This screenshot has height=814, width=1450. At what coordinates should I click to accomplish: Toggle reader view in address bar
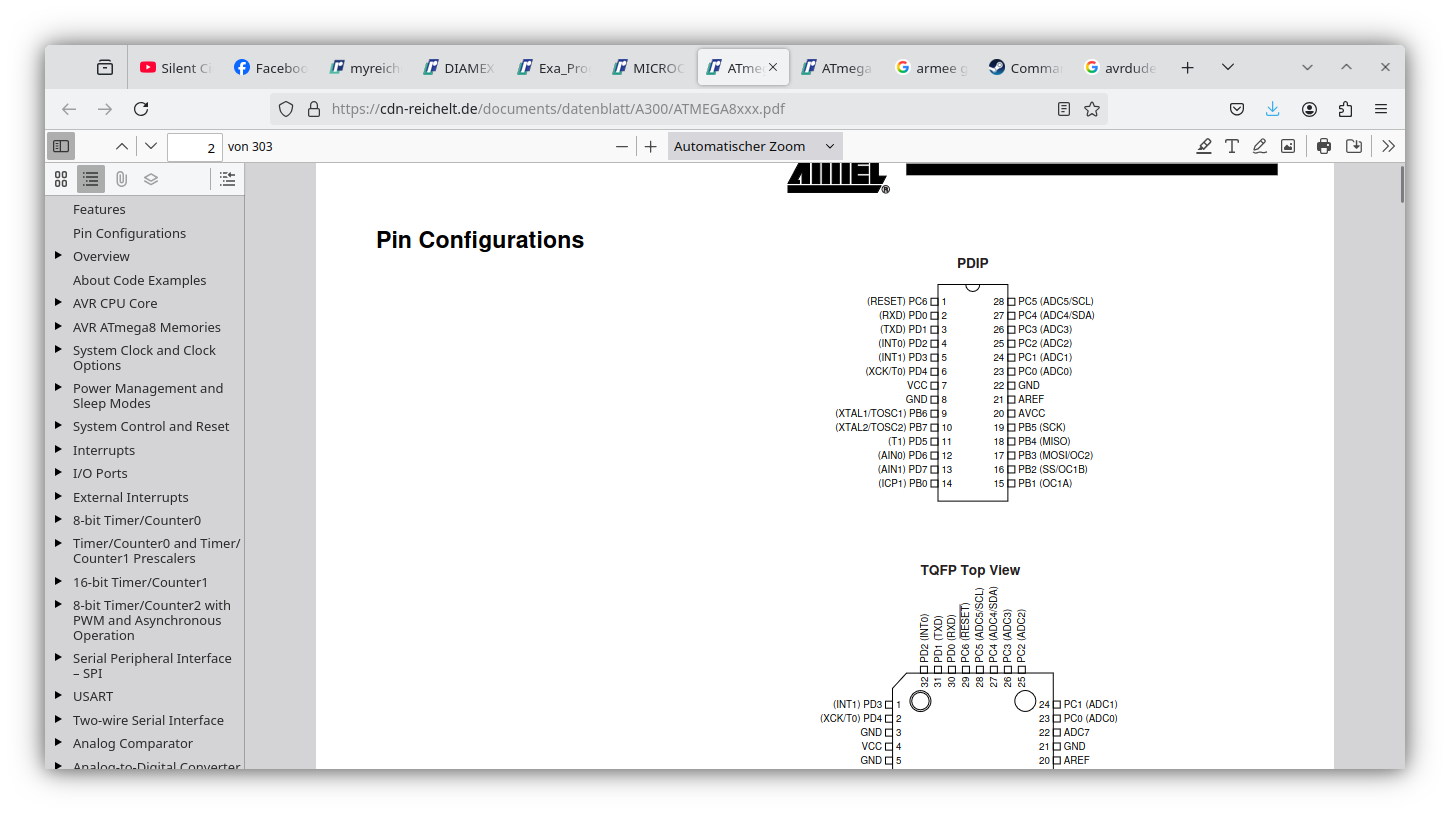tap(1064, 109)
